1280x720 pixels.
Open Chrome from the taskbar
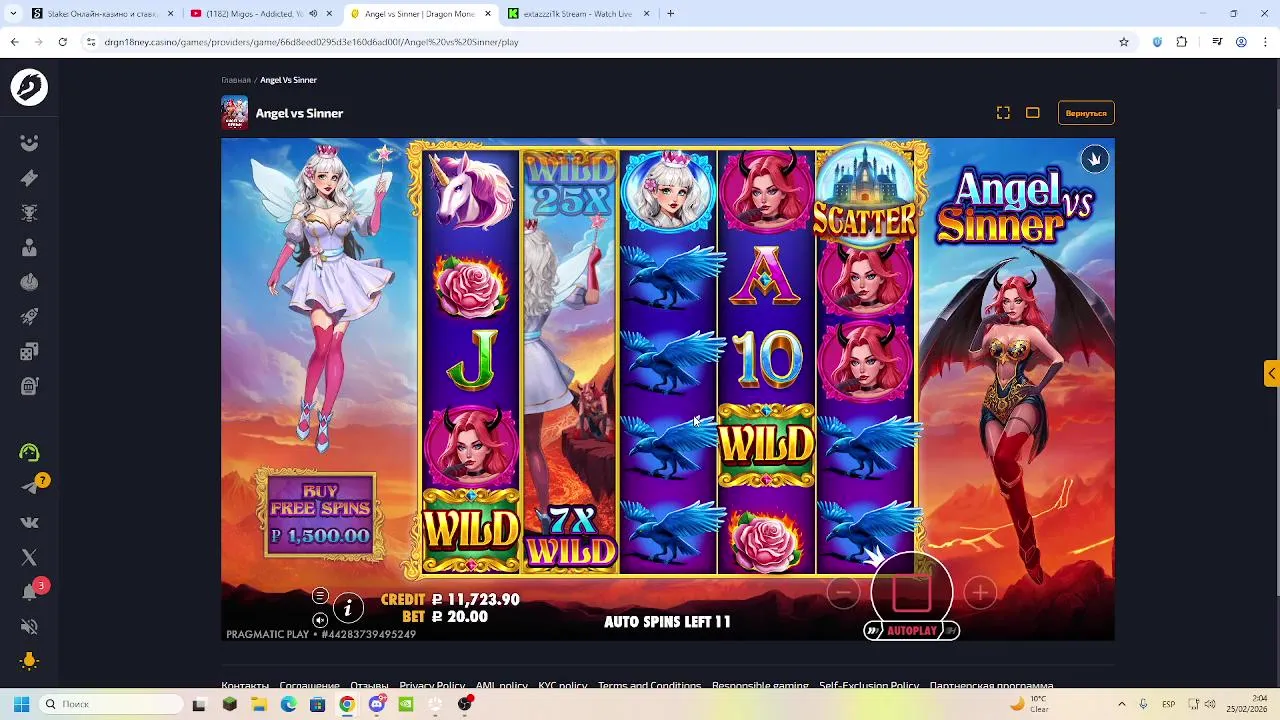tap(347, 704)
